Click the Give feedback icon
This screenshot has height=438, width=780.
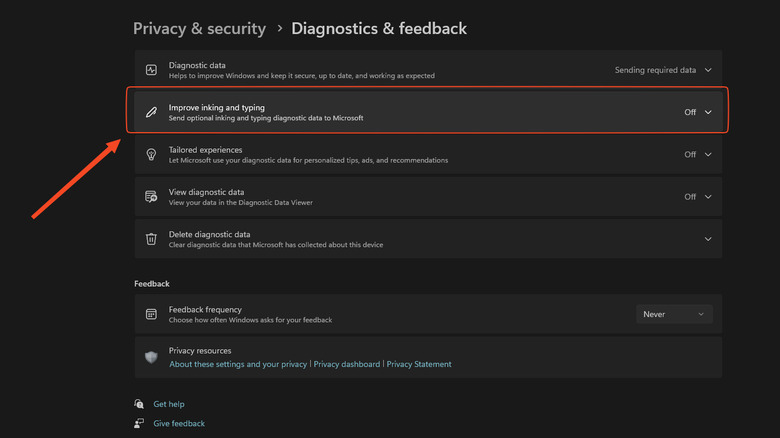(139, 423)
